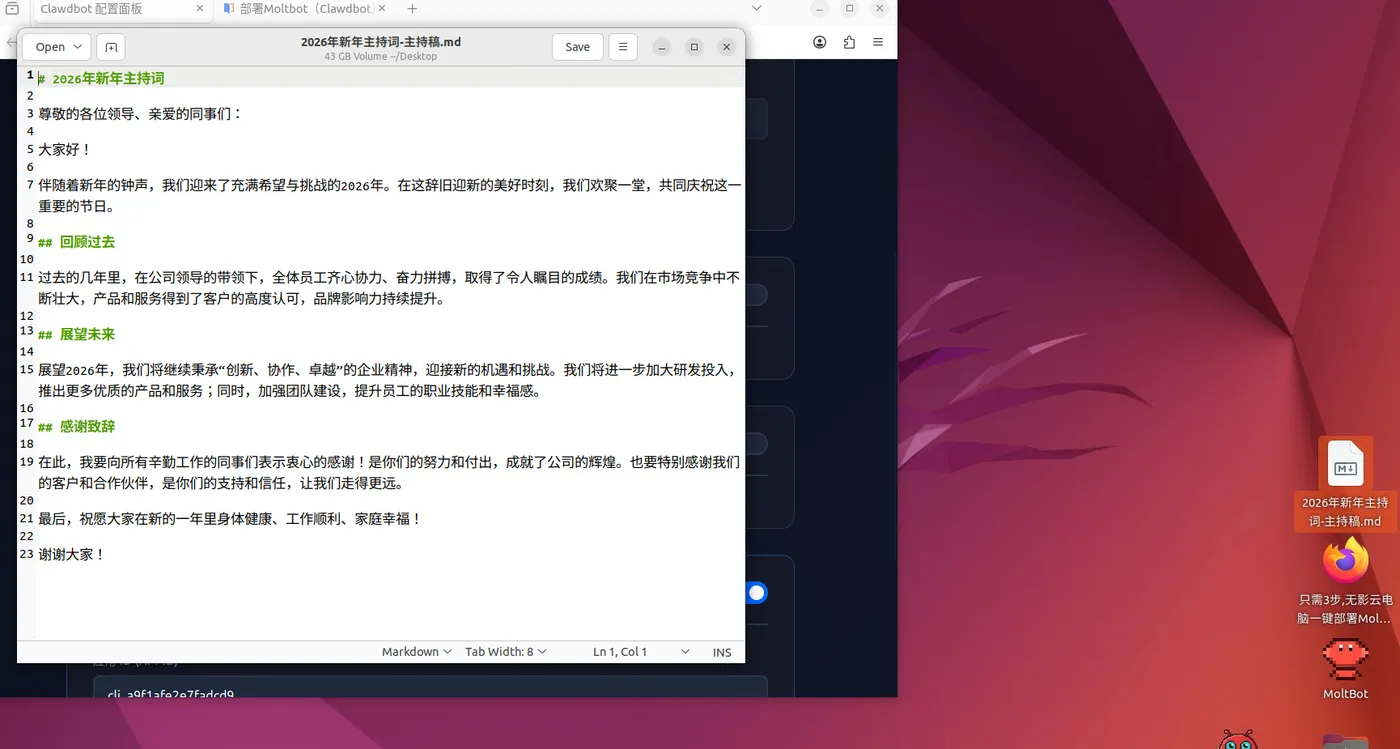The height and width of the screenshot is (749, 1400).
Task: List all browser tabs with the chevron
Action: (757, 9)
